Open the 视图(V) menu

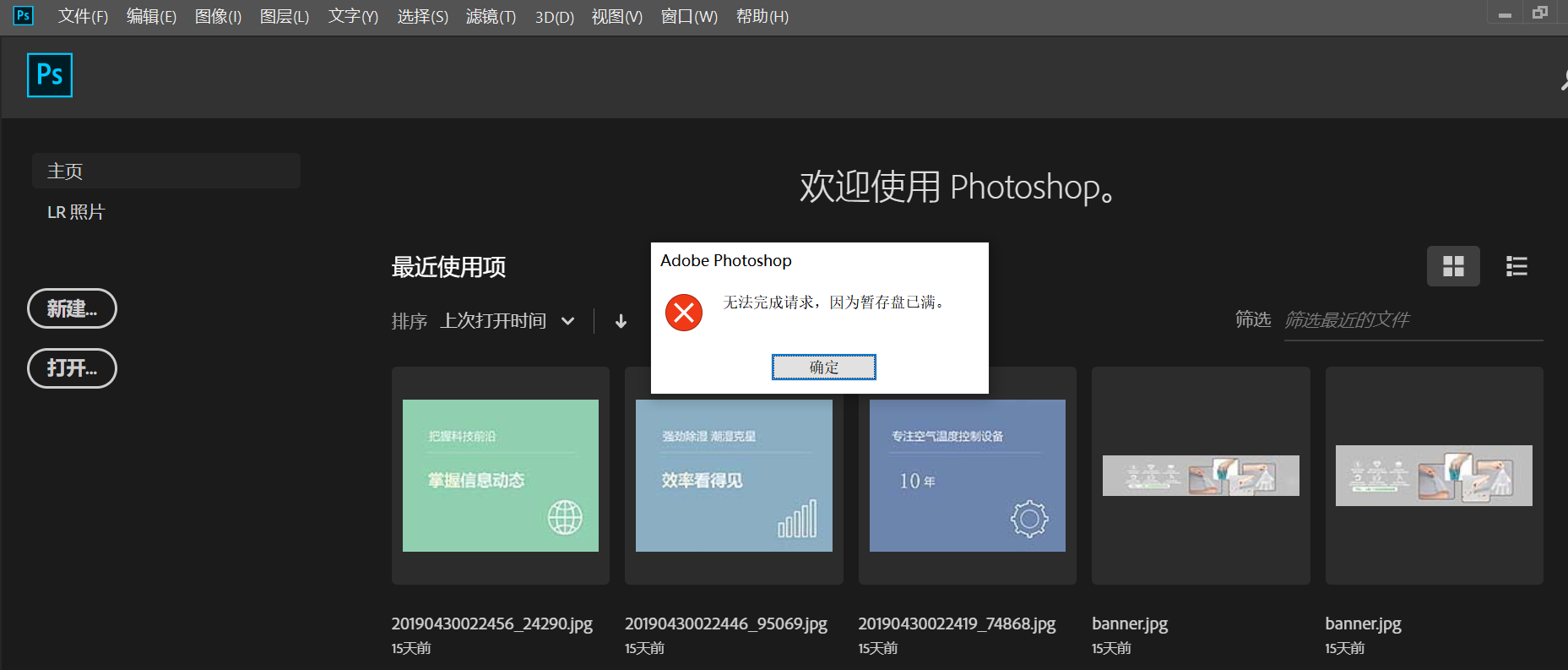tap(616, 16)
